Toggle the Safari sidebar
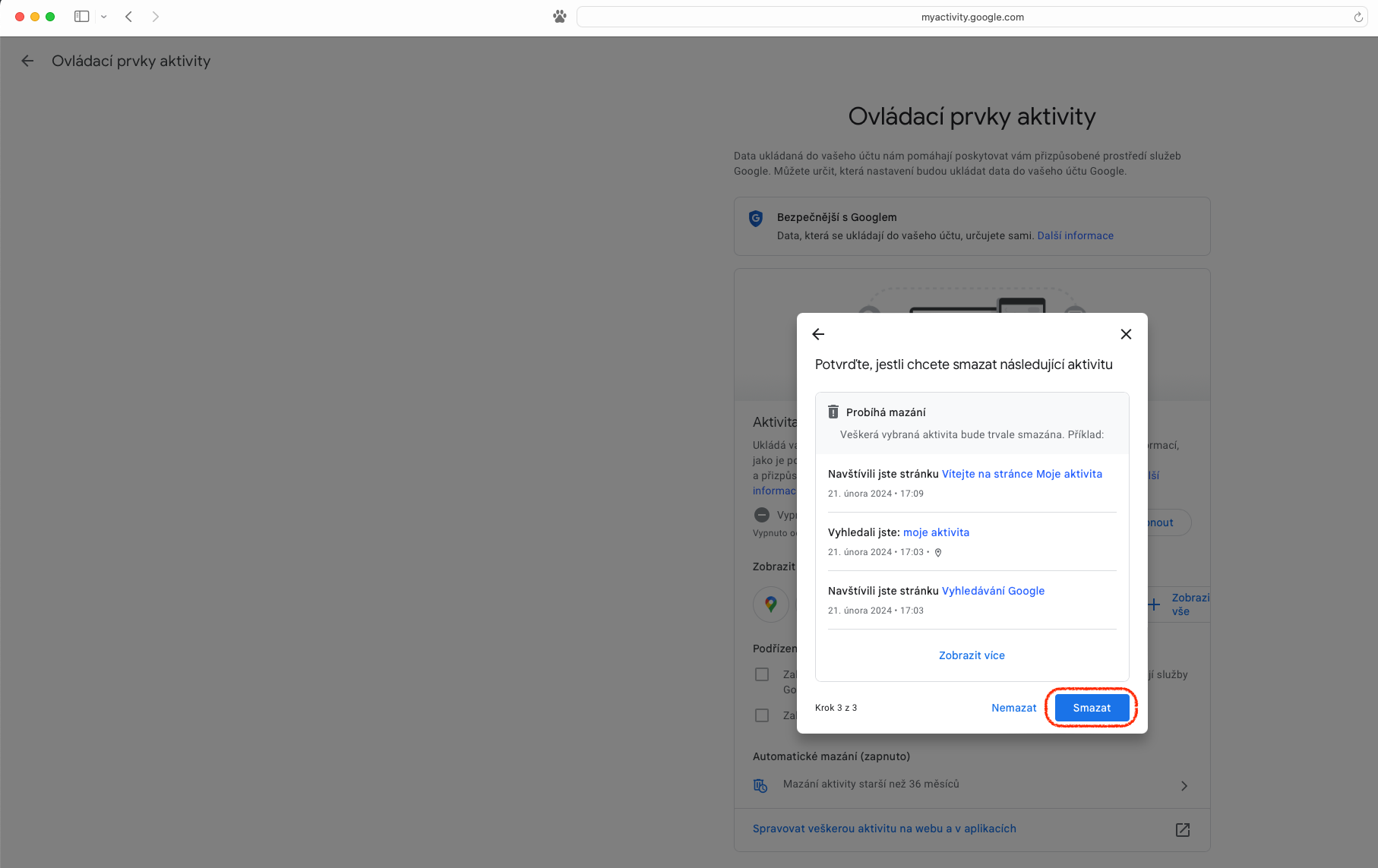The width and height of the screenshot is (1378, 868). (82, 17)
